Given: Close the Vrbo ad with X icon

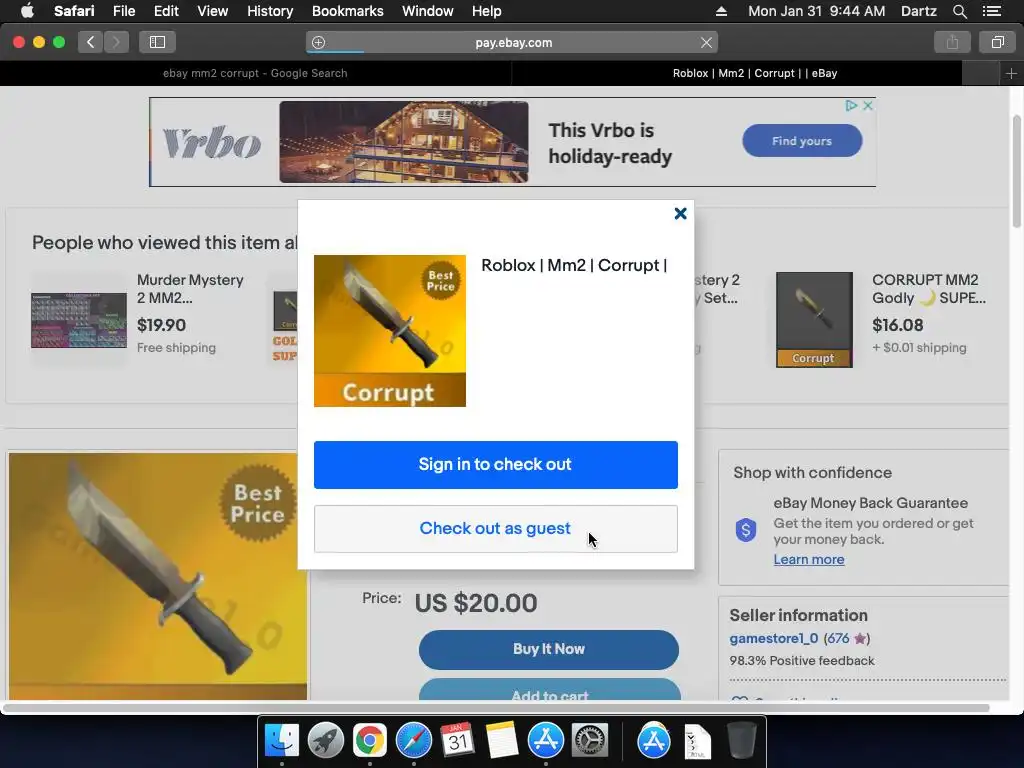Looking at the screenshot, I should (868, 105).
